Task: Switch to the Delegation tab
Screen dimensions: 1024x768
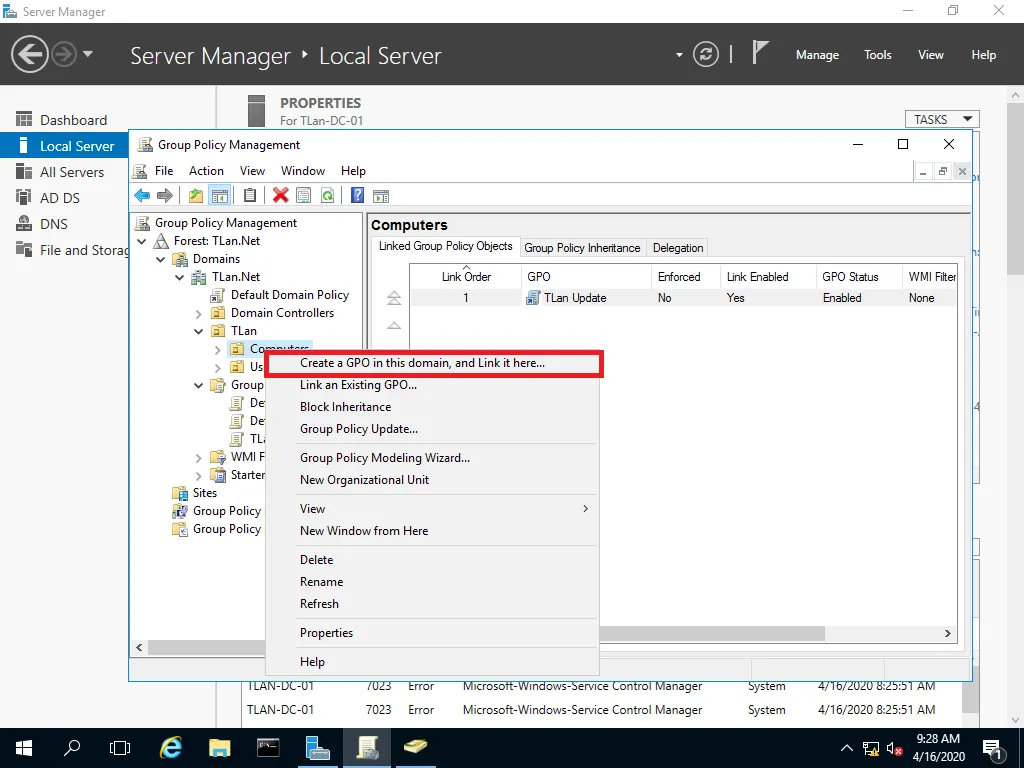Action: tap(678, 248)
